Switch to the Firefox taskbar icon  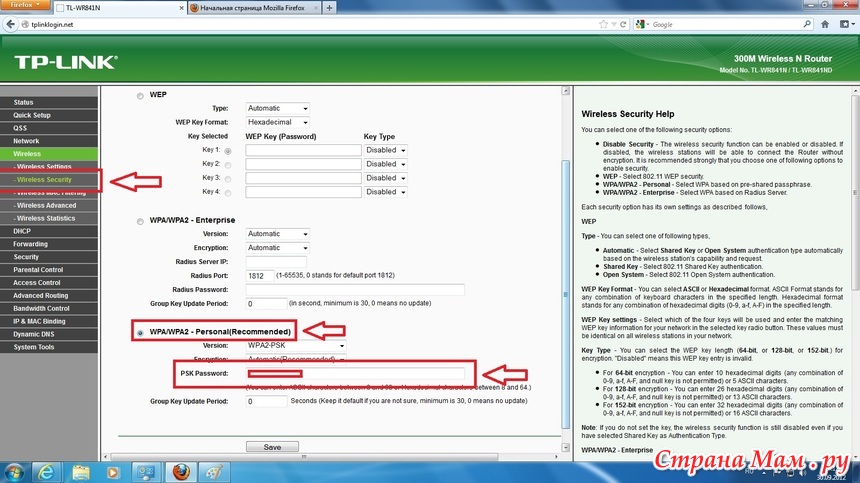point(181,472)
